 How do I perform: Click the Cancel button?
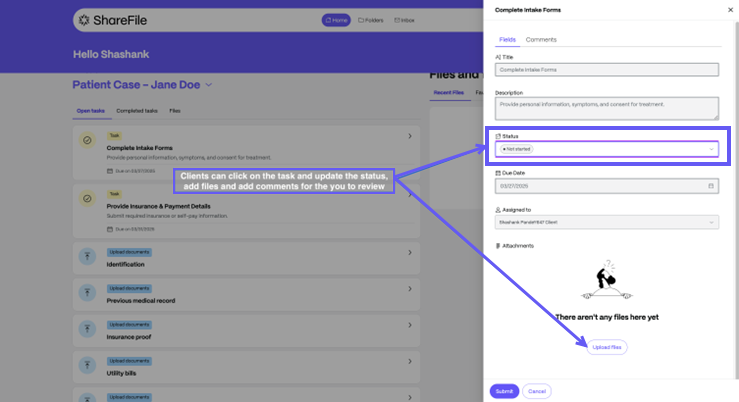coord(537,391)
